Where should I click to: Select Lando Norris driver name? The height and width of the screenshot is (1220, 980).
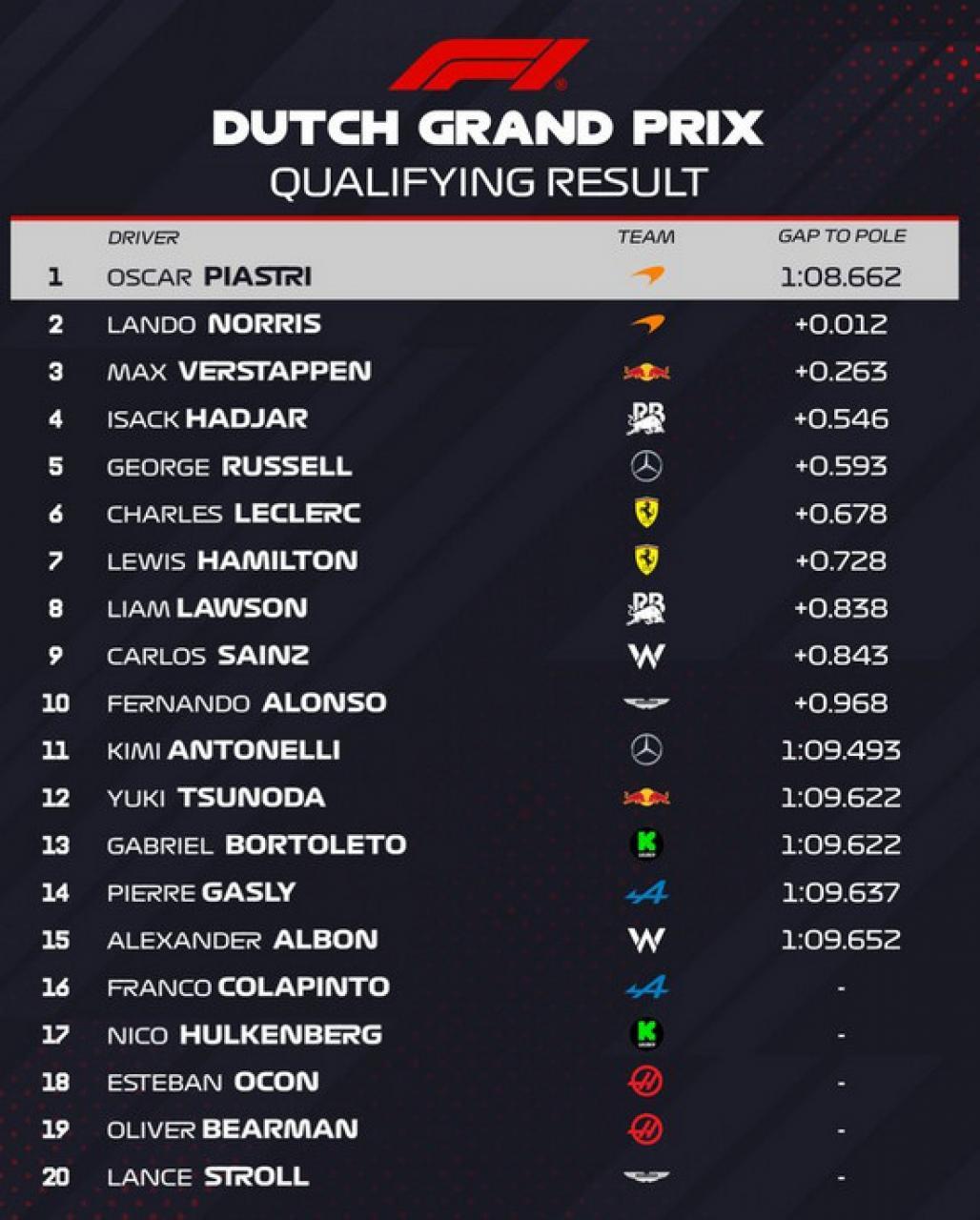tap(214, 324)
